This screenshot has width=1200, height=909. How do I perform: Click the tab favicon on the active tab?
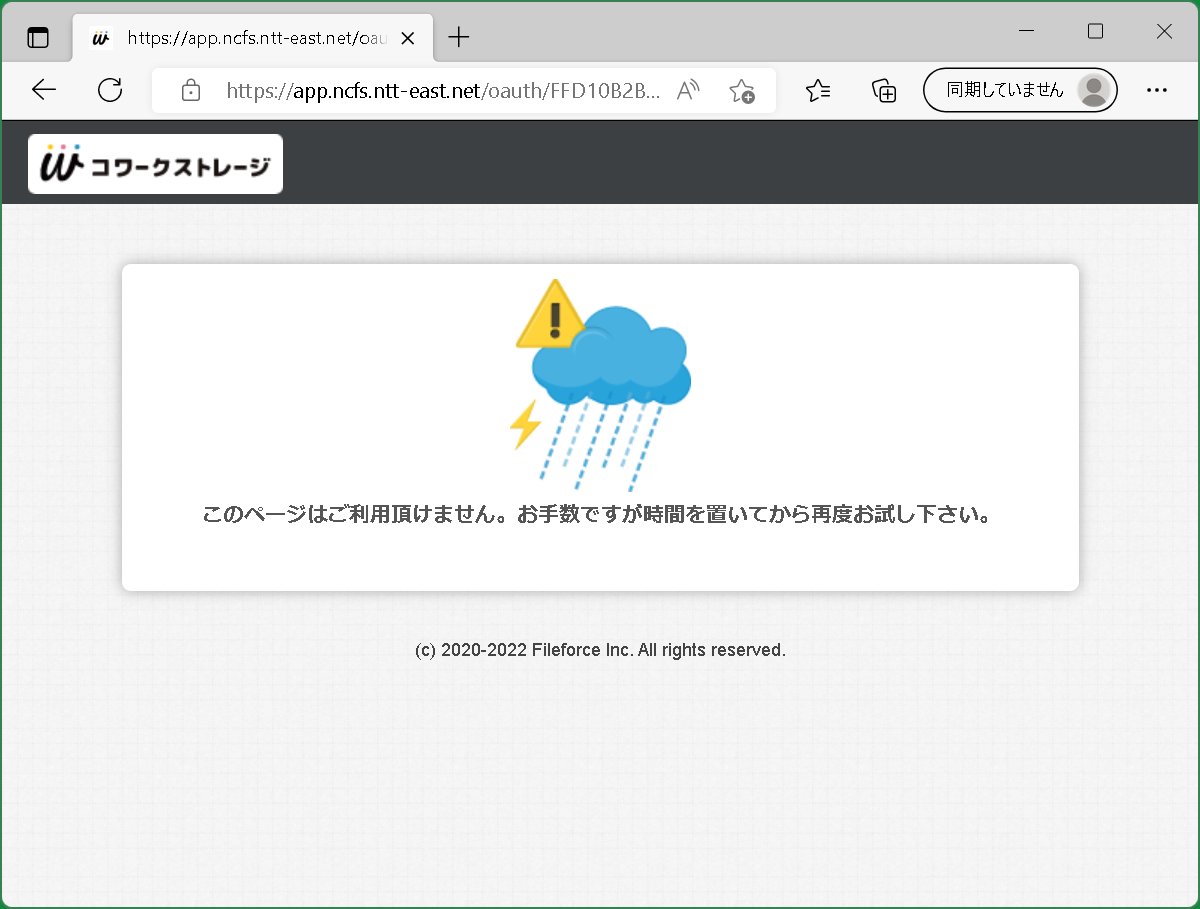[x=97, y=37]
